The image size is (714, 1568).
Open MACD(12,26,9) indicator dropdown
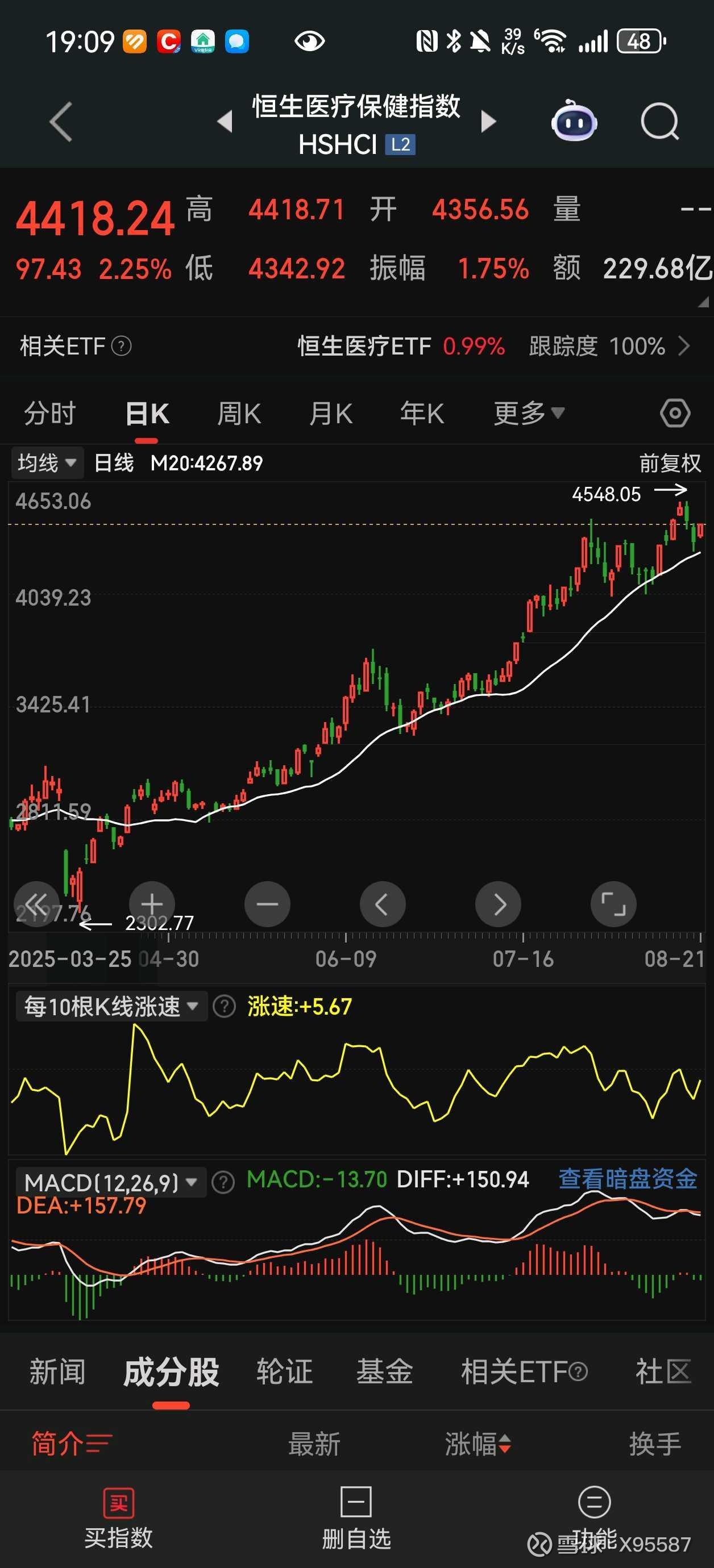pyautogui.click(x=111, y=1183)
